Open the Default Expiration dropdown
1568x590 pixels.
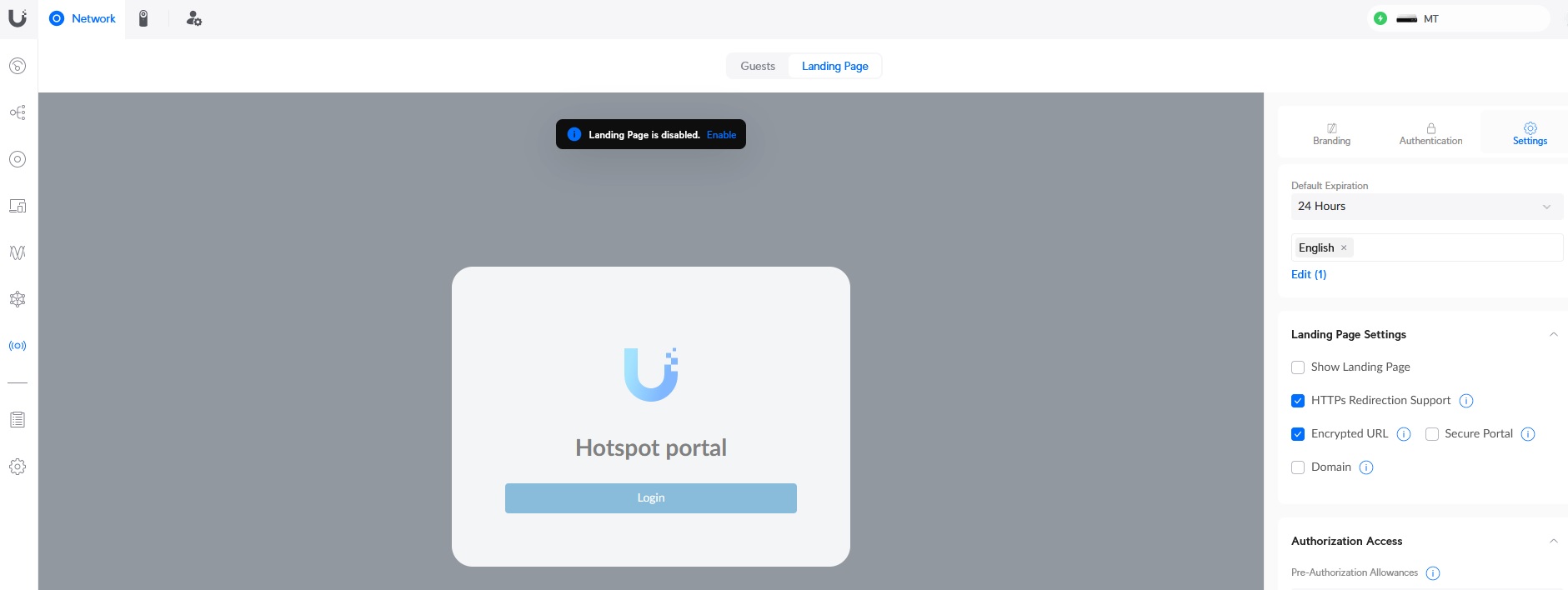click(1426, 207)
